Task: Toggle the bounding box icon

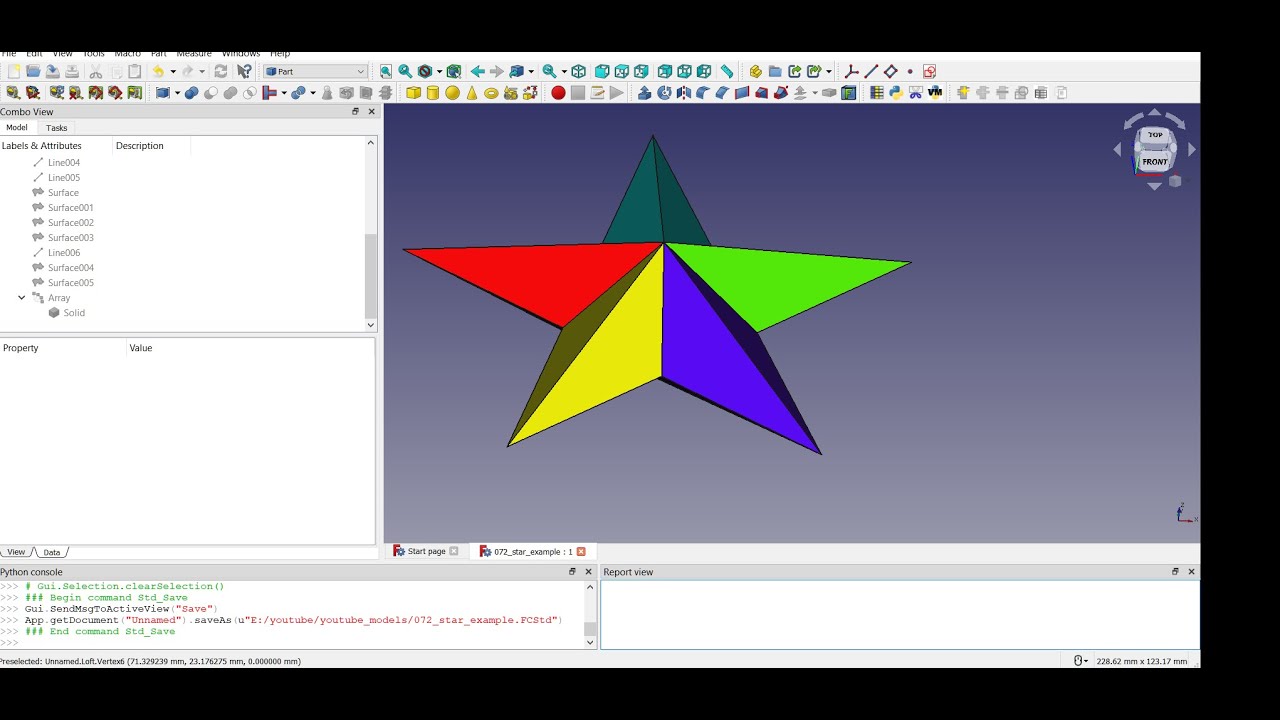Action: tap(453, 71)
